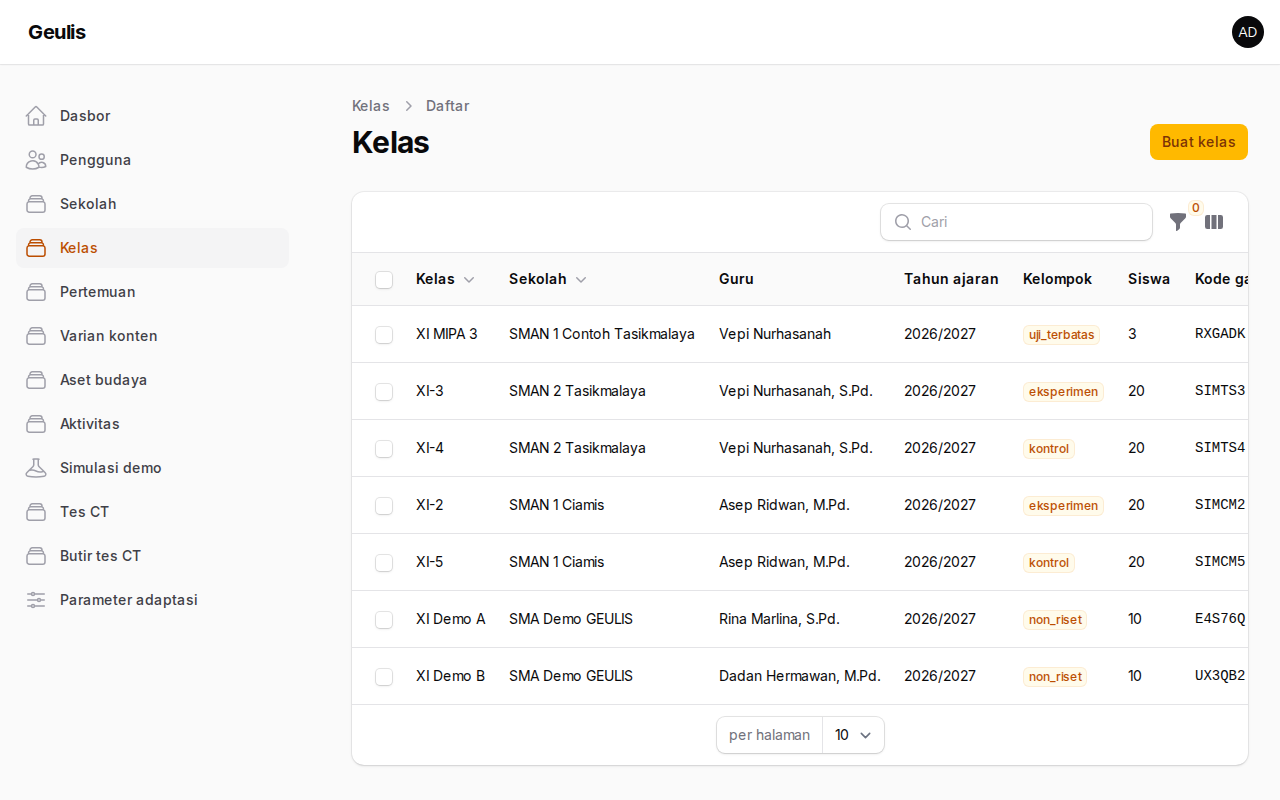
Task: Click the Tes CT sidebar icon
Action: (36, 512)
